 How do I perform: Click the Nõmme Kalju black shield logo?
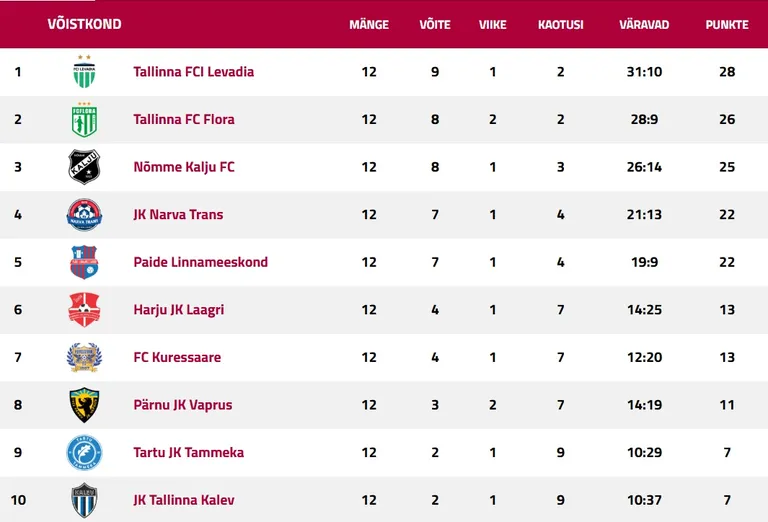click(x=84, y=166)
